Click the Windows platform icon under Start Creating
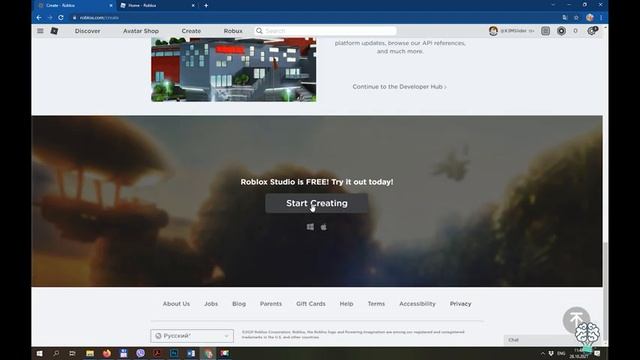The width and height of the screenshot is (640, 360). pyautogui.click(x=310, y=227)
